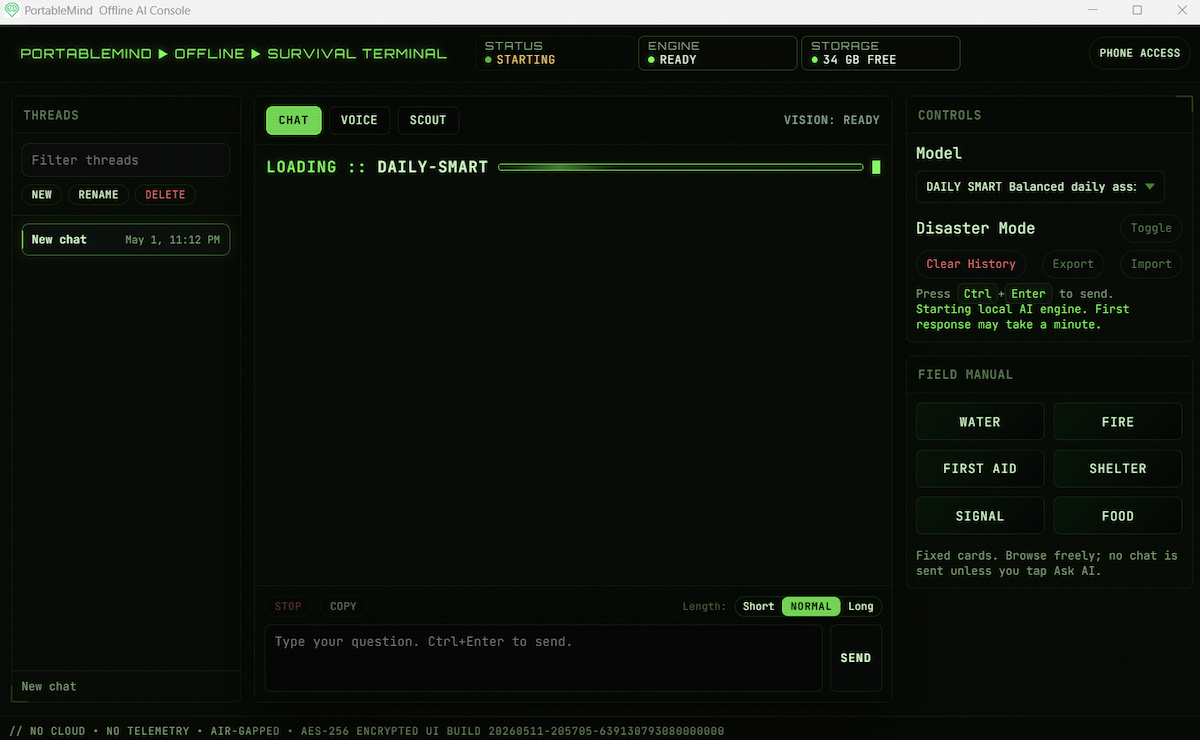1200x740 pixels.
Task: Open the SIGNAL field manual card
Action: click(980, 516)
